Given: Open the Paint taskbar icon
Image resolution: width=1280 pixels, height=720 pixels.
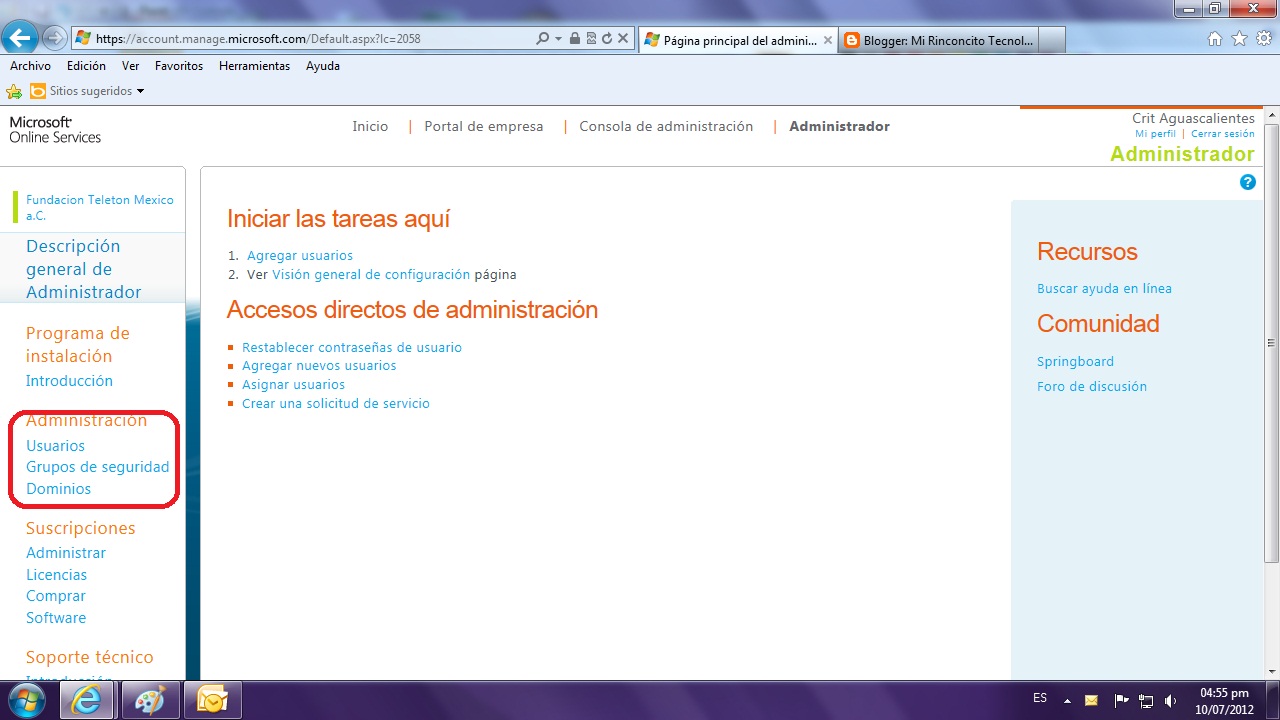Looking at the screenshot, I should coord(150,701).
